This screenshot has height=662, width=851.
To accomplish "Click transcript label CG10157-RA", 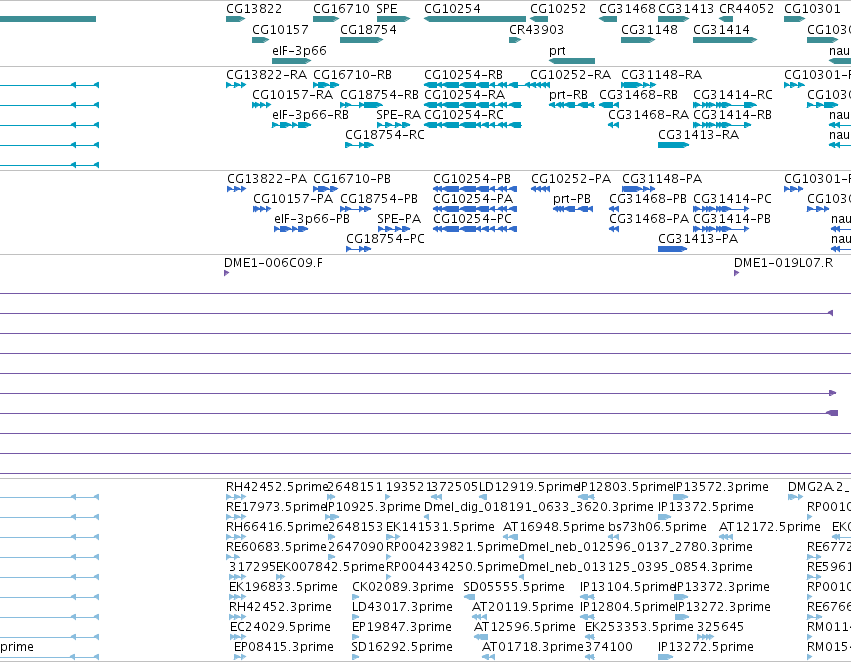I will pos(293,94).
